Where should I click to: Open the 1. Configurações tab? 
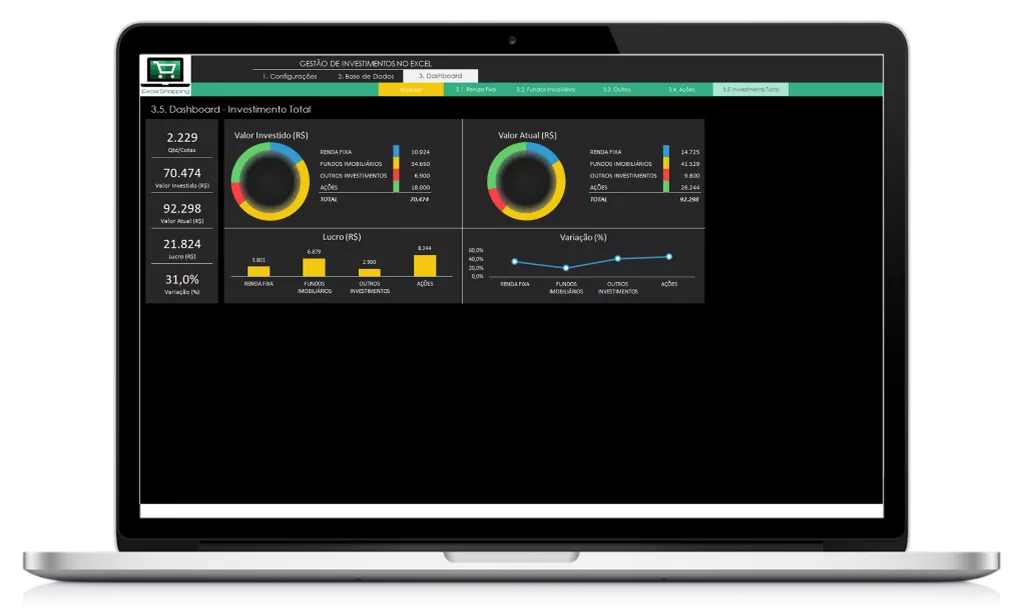(290, 76)
